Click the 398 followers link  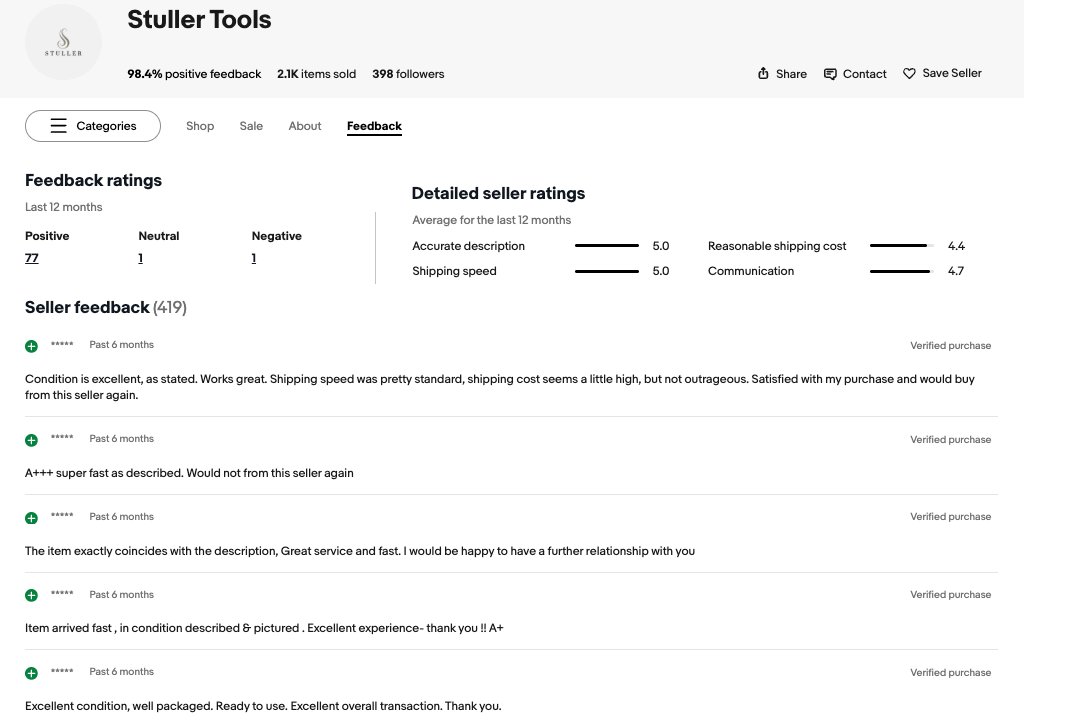[408, 73]
